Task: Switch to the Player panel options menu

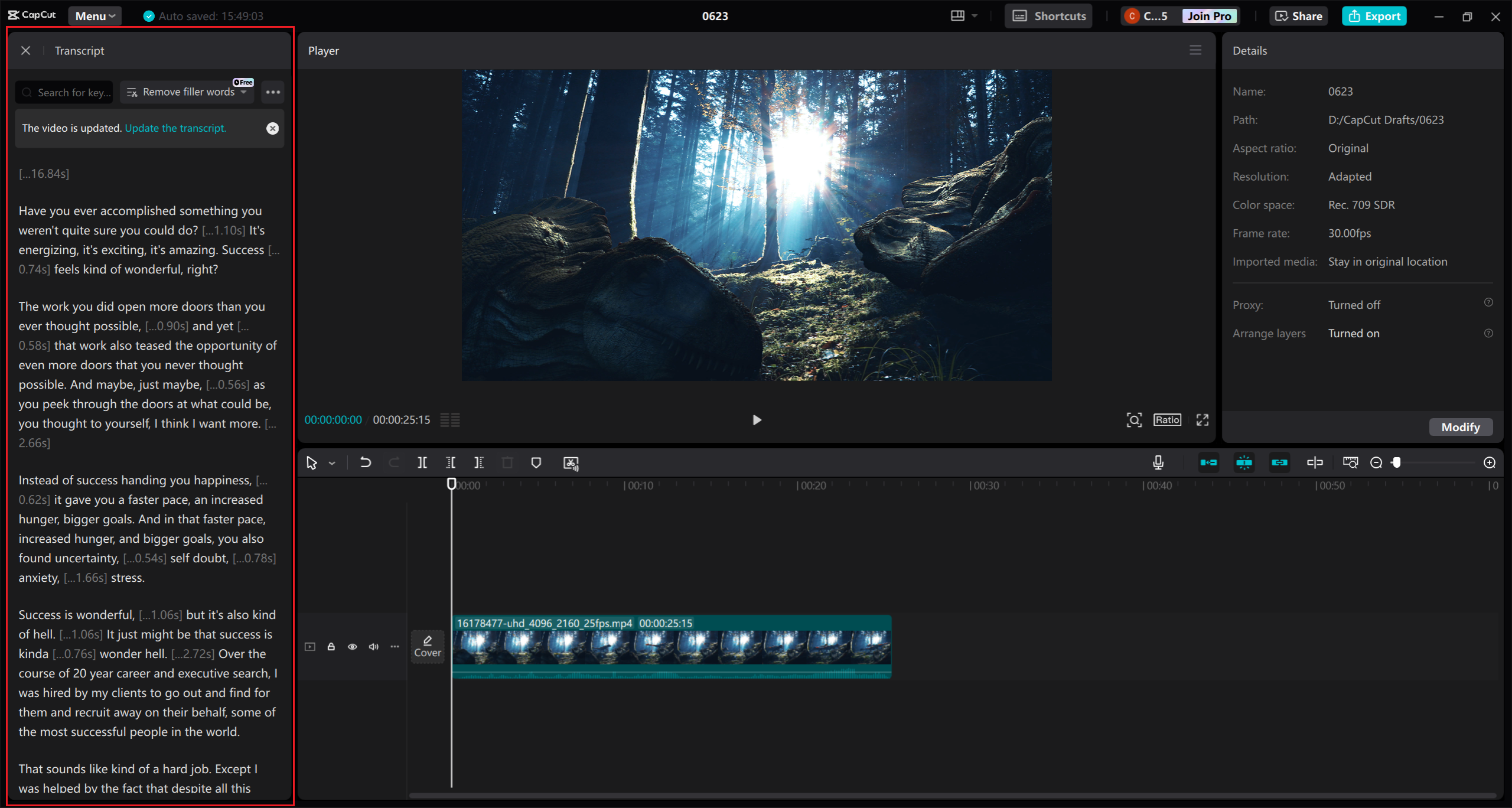Action: coord(1195,50)
